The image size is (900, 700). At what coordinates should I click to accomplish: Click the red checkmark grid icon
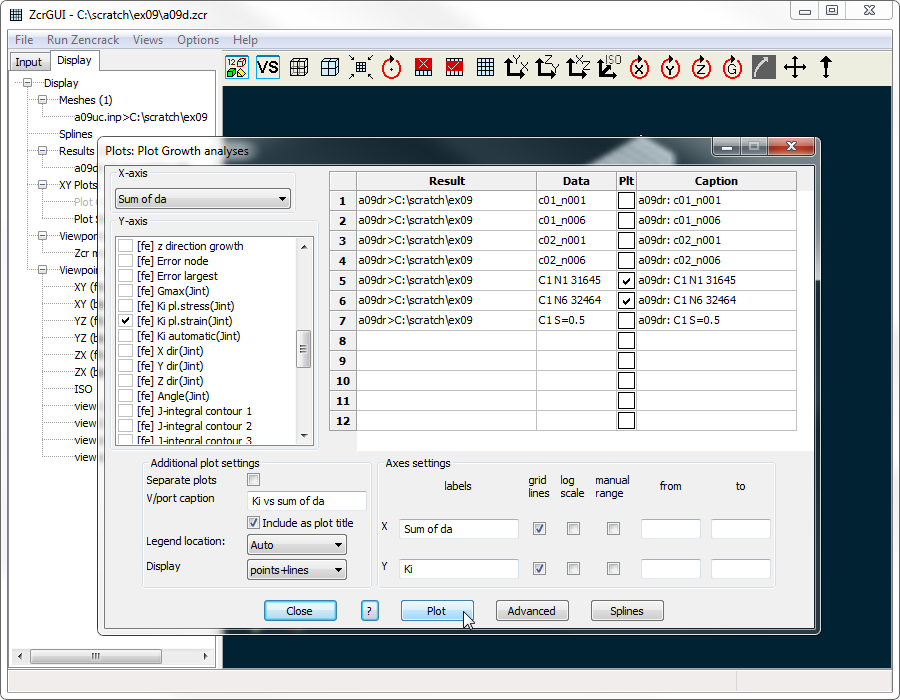click(x=454, y=68)
